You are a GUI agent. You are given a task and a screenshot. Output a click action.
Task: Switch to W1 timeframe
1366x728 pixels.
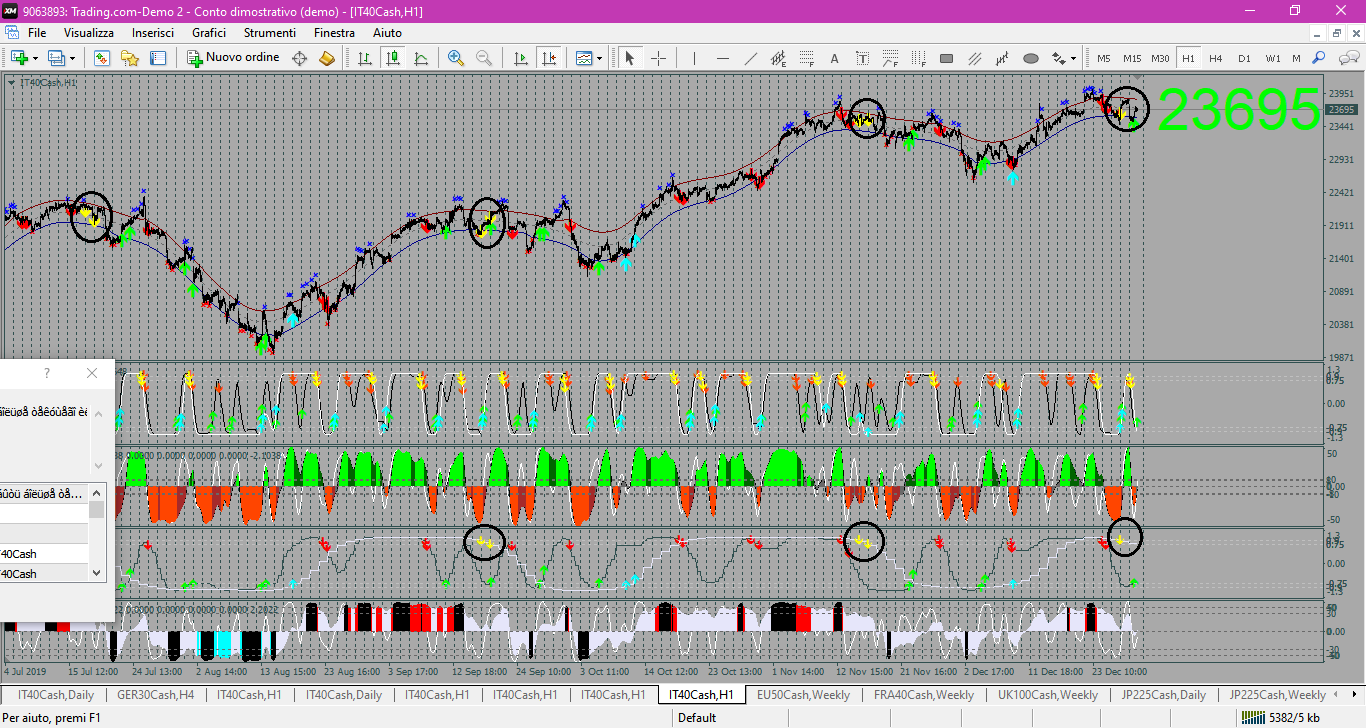(1272, 58)
